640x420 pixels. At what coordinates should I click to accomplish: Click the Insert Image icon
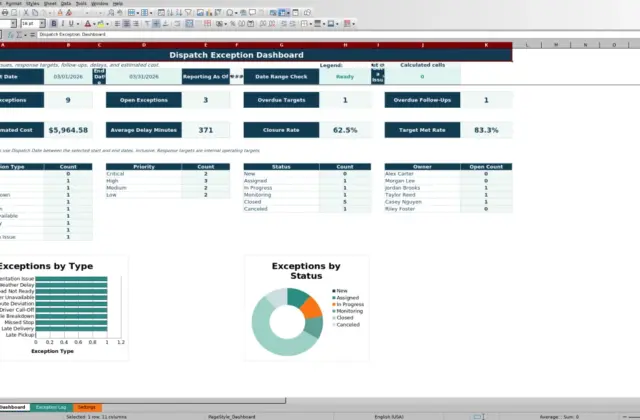(x=200, y=13)
